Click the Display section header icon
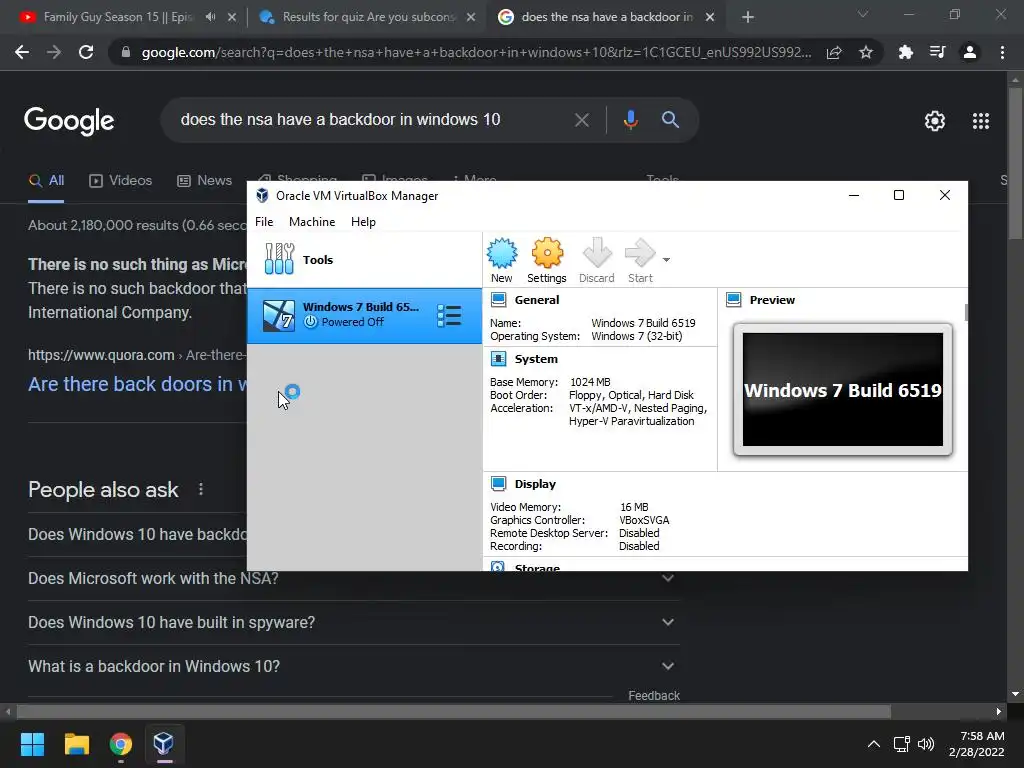The image size is (1024, 768). coord(498,484)
